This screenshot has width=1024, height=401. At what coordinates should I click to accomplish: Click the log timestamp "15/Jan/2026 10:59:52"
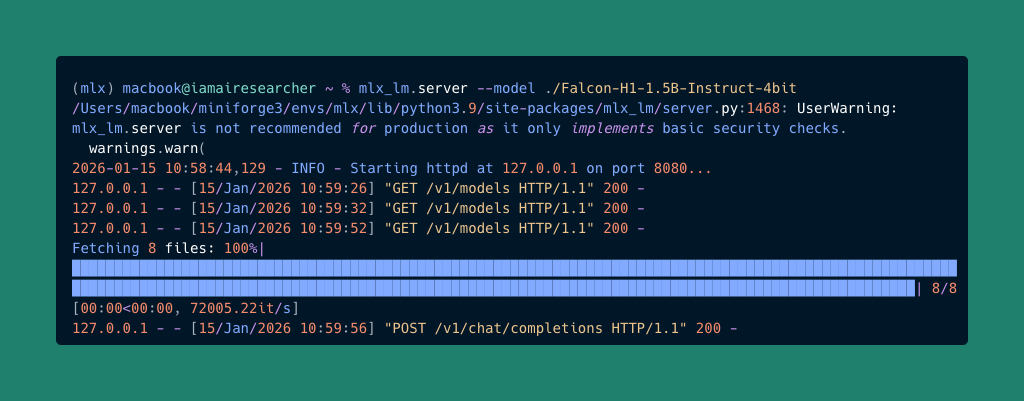tap(282, 229)
